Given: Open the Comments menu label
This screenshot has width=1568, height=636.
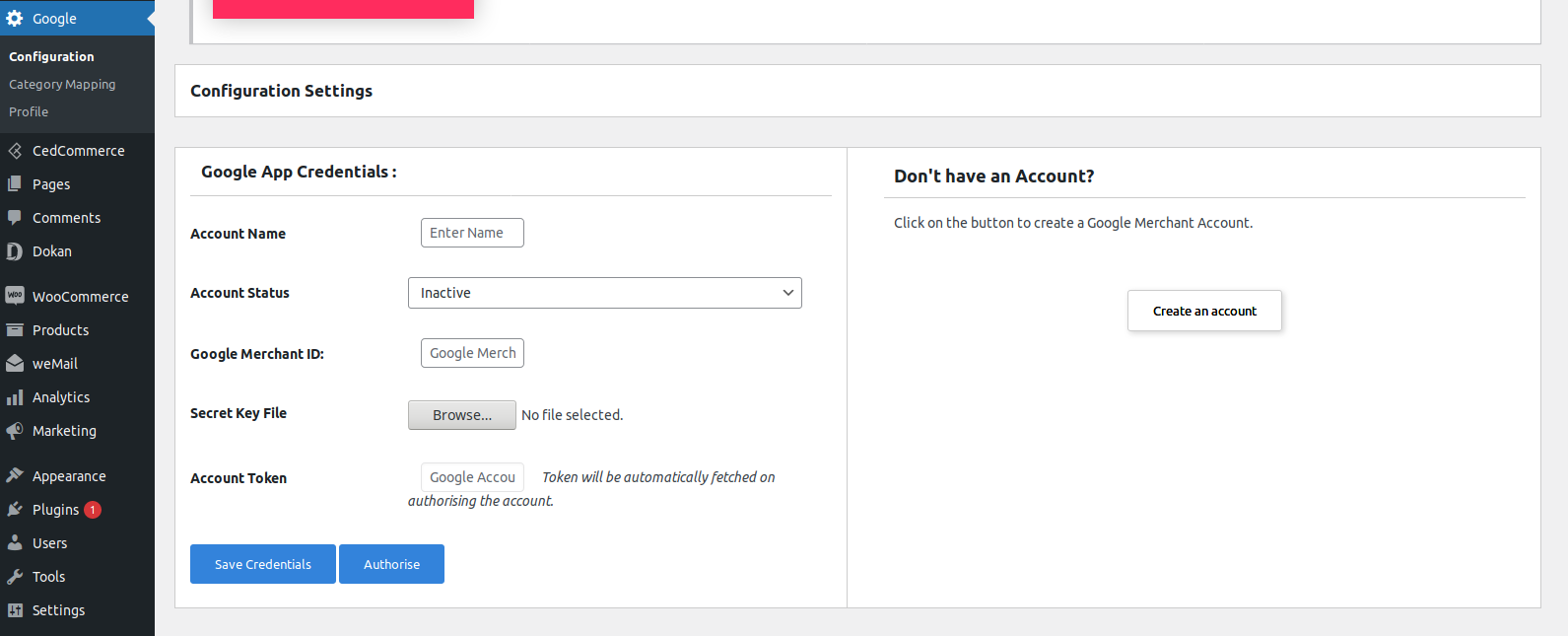Looking at the screenshot, I should [67, 218].
